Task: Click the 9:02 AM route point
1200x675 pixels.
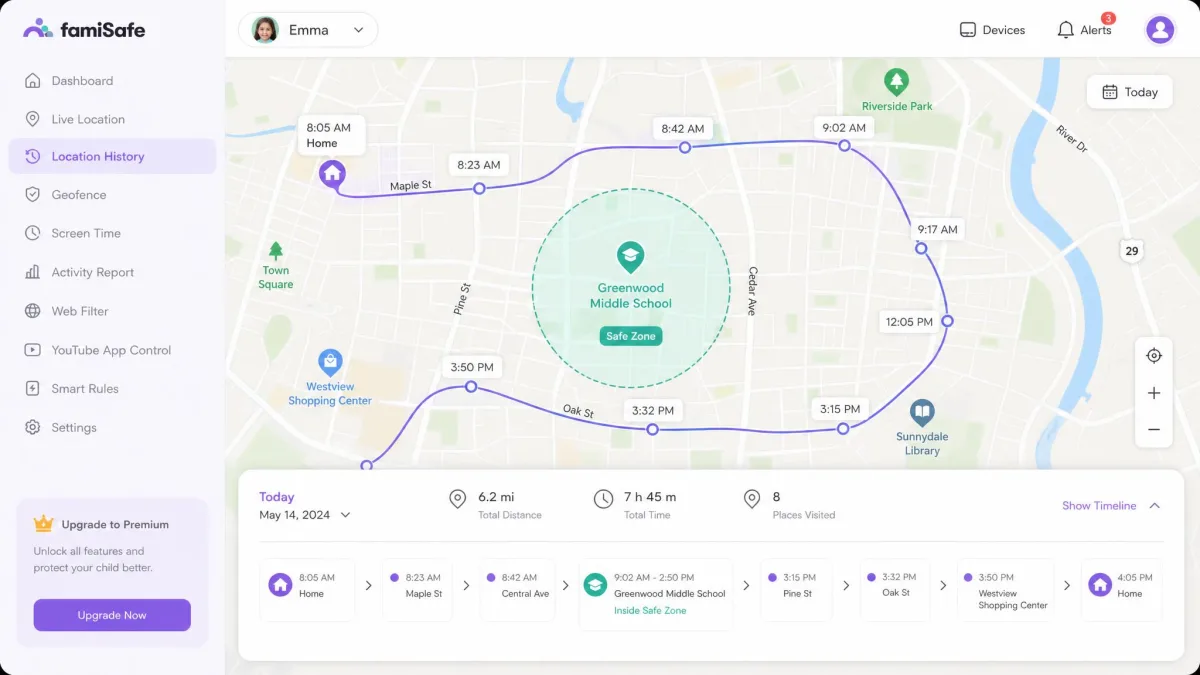Action: pyautogui.click(x=844, y=145)
